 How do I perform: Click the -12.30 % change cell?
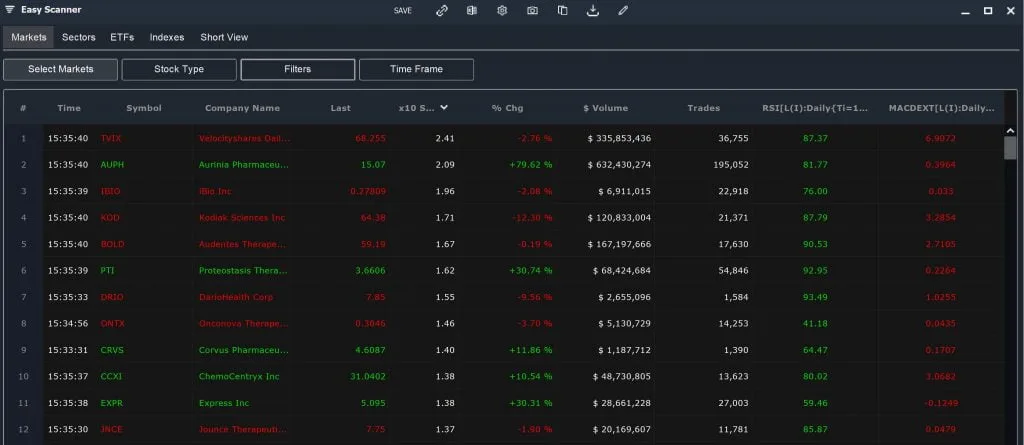pos(532,218)
